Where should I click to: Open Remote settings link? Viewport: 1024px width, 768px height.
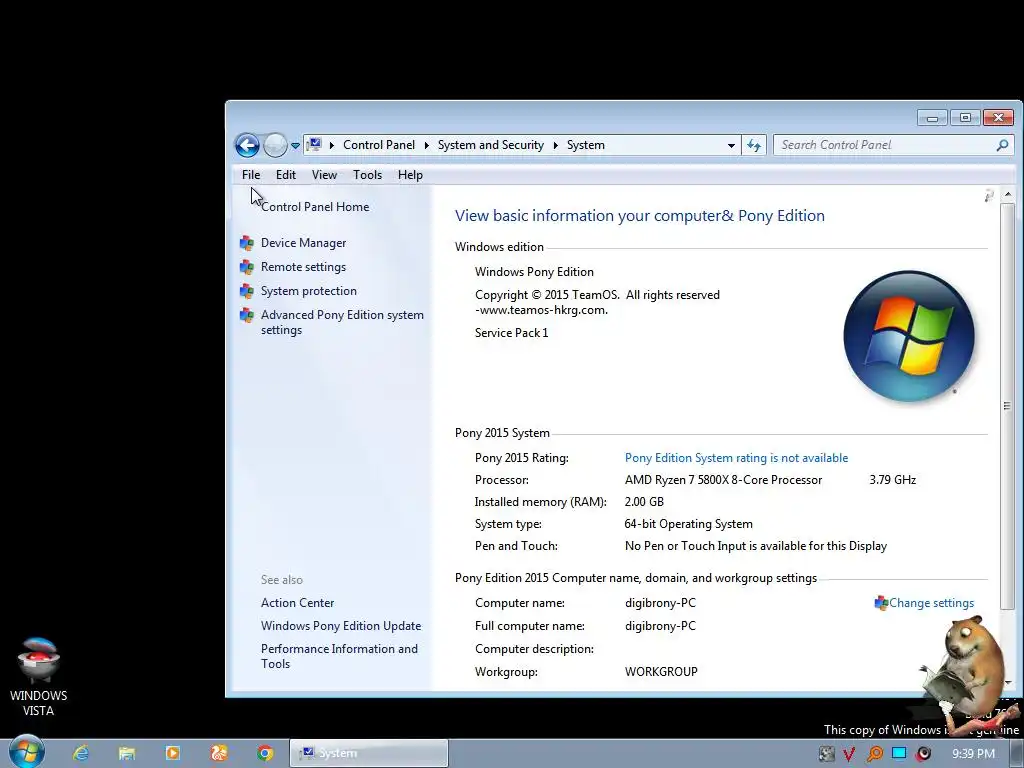coord(303,267)
